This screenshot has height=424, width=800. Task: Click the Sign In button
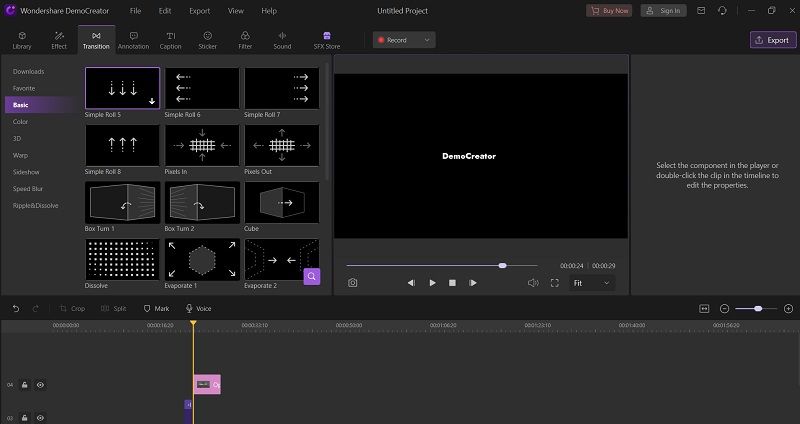663,11
